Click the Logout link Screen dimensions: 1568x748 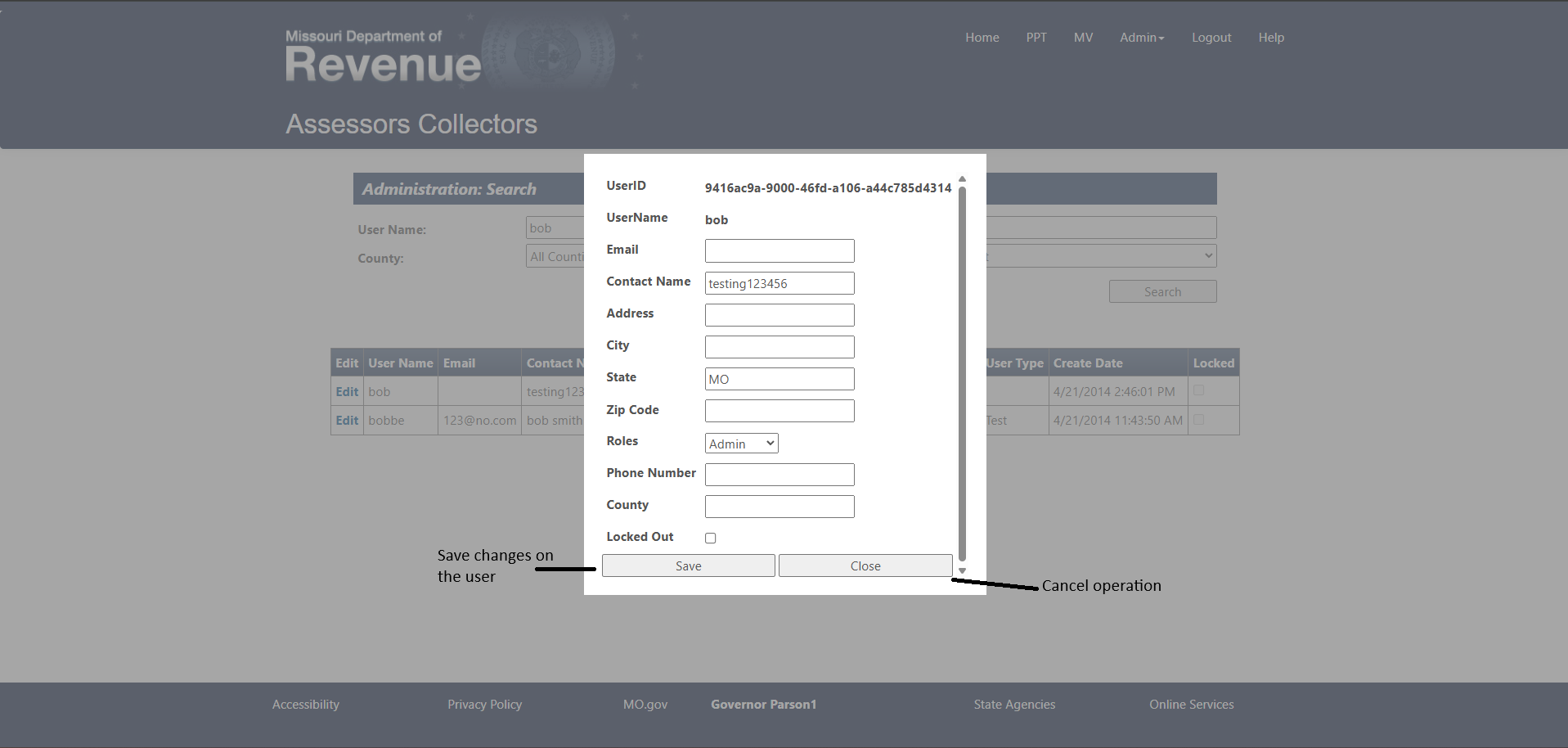tap(1211, 38)
